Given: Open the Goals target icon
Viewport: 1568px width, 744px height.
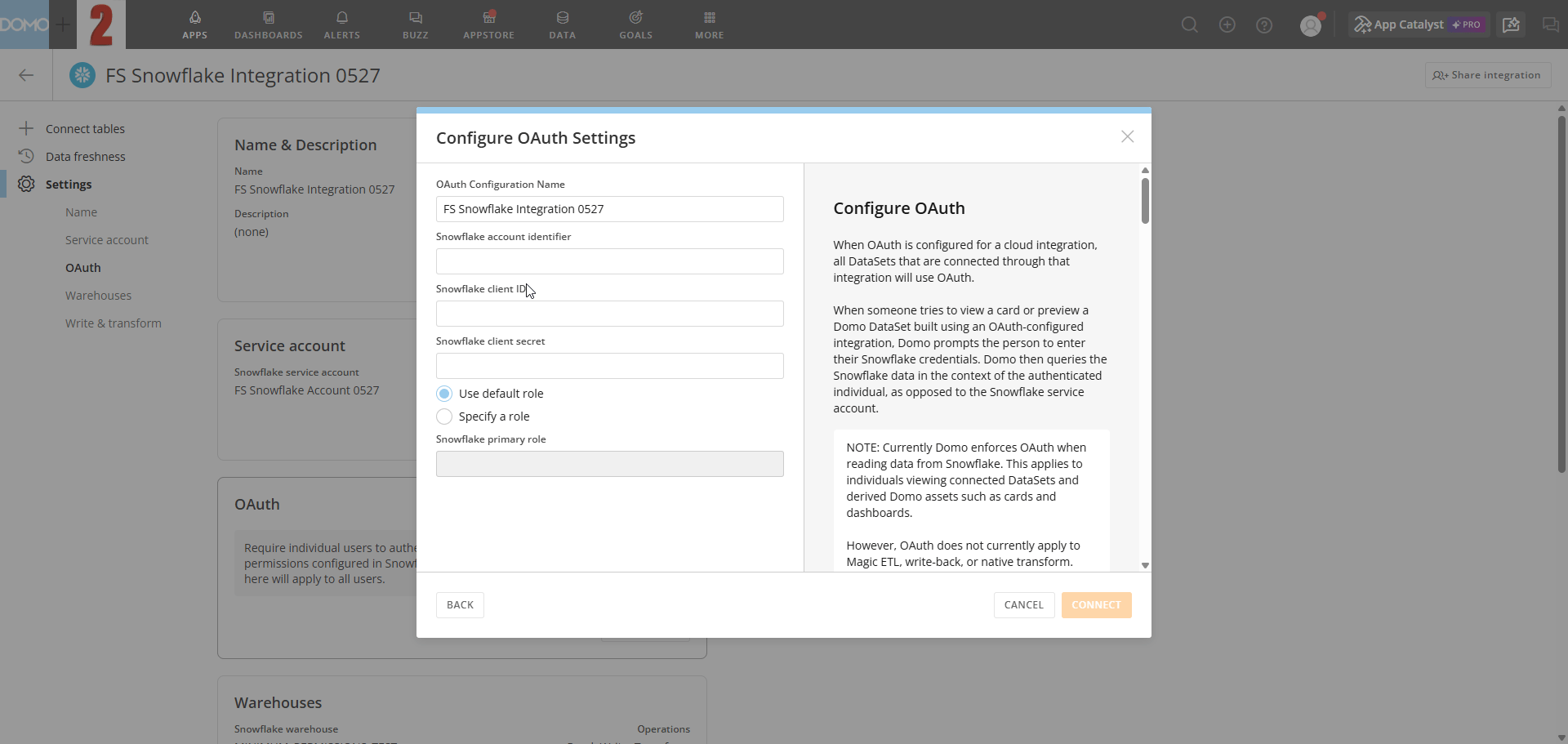Looking at the screenshot, I should click(636, 18).
